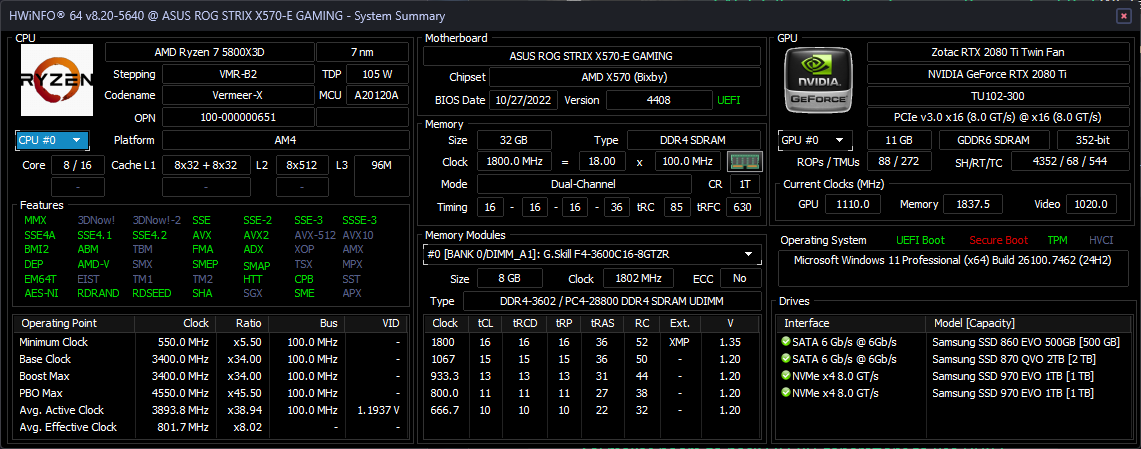The height and width of the screenshot is (449, 1141).
Task: Click the VID column header
Action: coord(378,323)
